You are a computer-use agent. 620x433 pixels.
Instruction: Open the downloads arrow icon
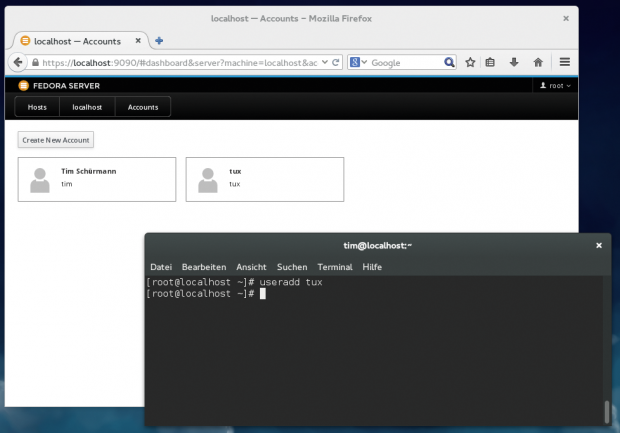[514, 62]
